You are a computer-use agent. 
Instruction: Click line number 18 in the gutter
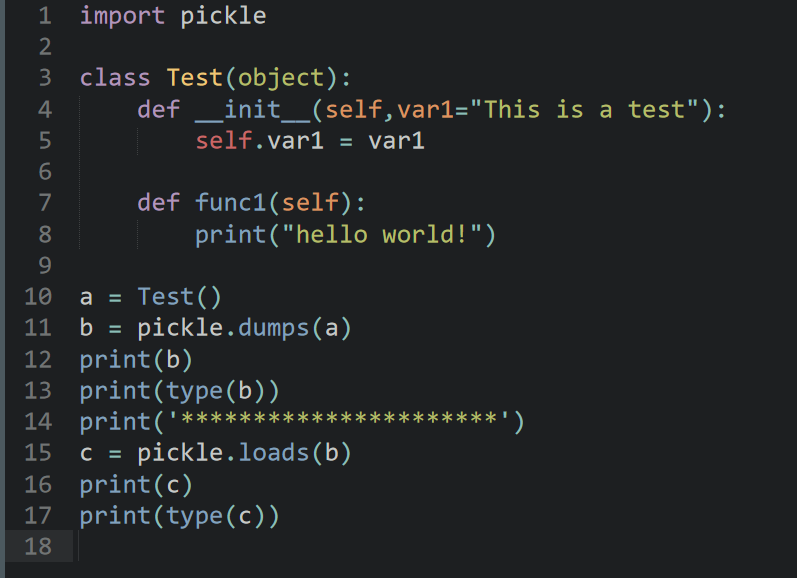[x=36, y=546]
